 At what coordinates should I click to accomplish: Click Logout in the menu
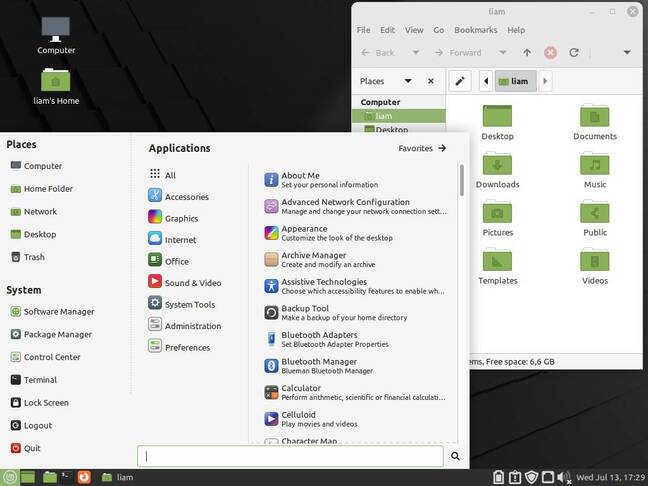31,425
